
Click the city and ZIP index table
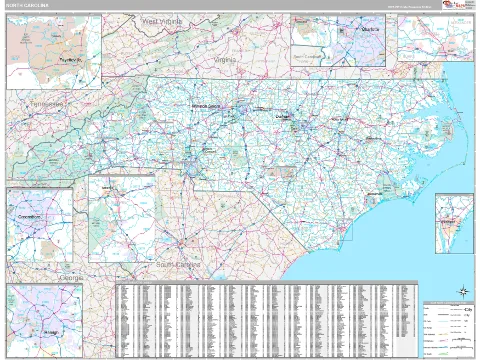click(266, 320)
